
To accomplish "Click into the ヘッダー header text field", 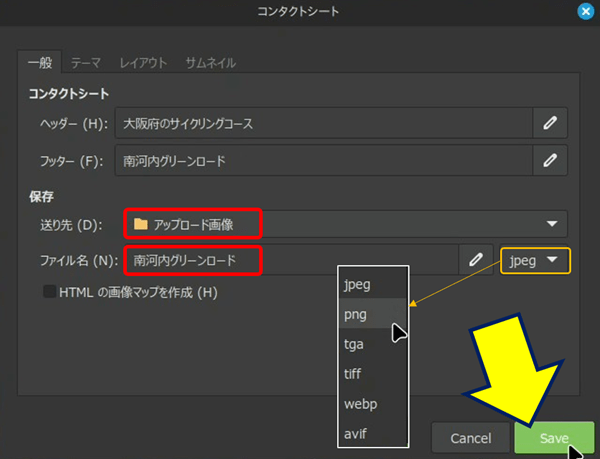I will 324,123.
